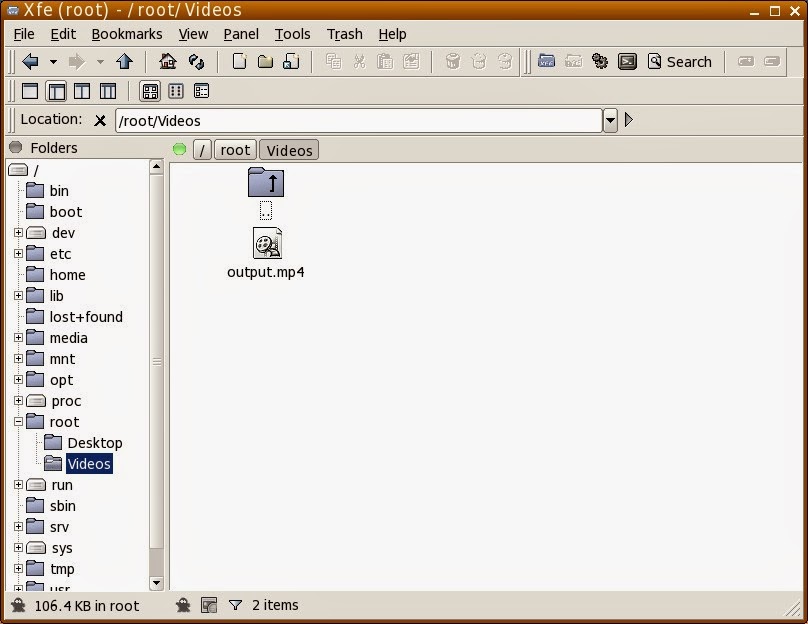Expand the mnt folder node

(x=19, y=358)
